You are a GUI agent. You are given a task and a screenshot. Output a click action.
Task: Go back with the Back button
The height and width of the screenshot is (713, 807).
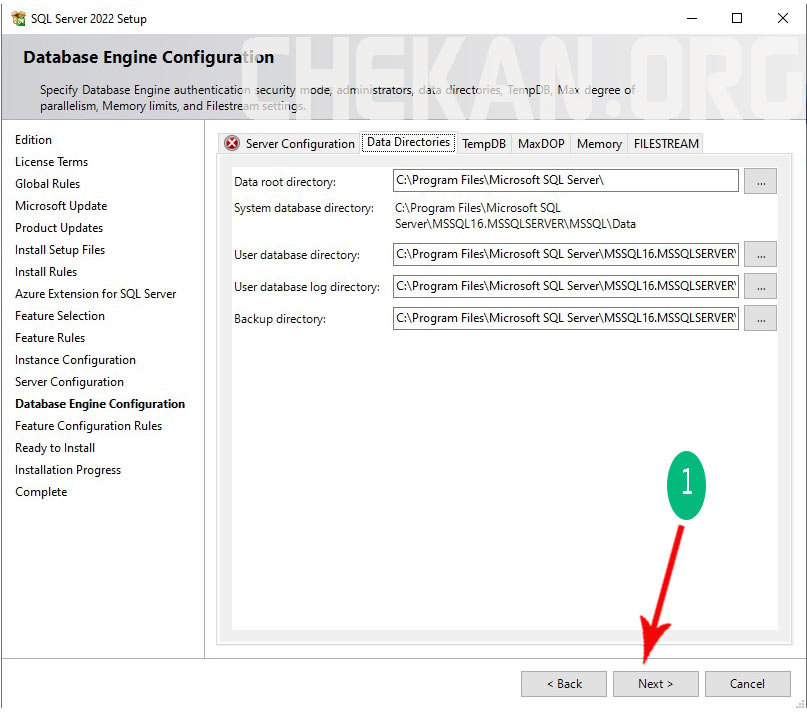click(564, 684)
